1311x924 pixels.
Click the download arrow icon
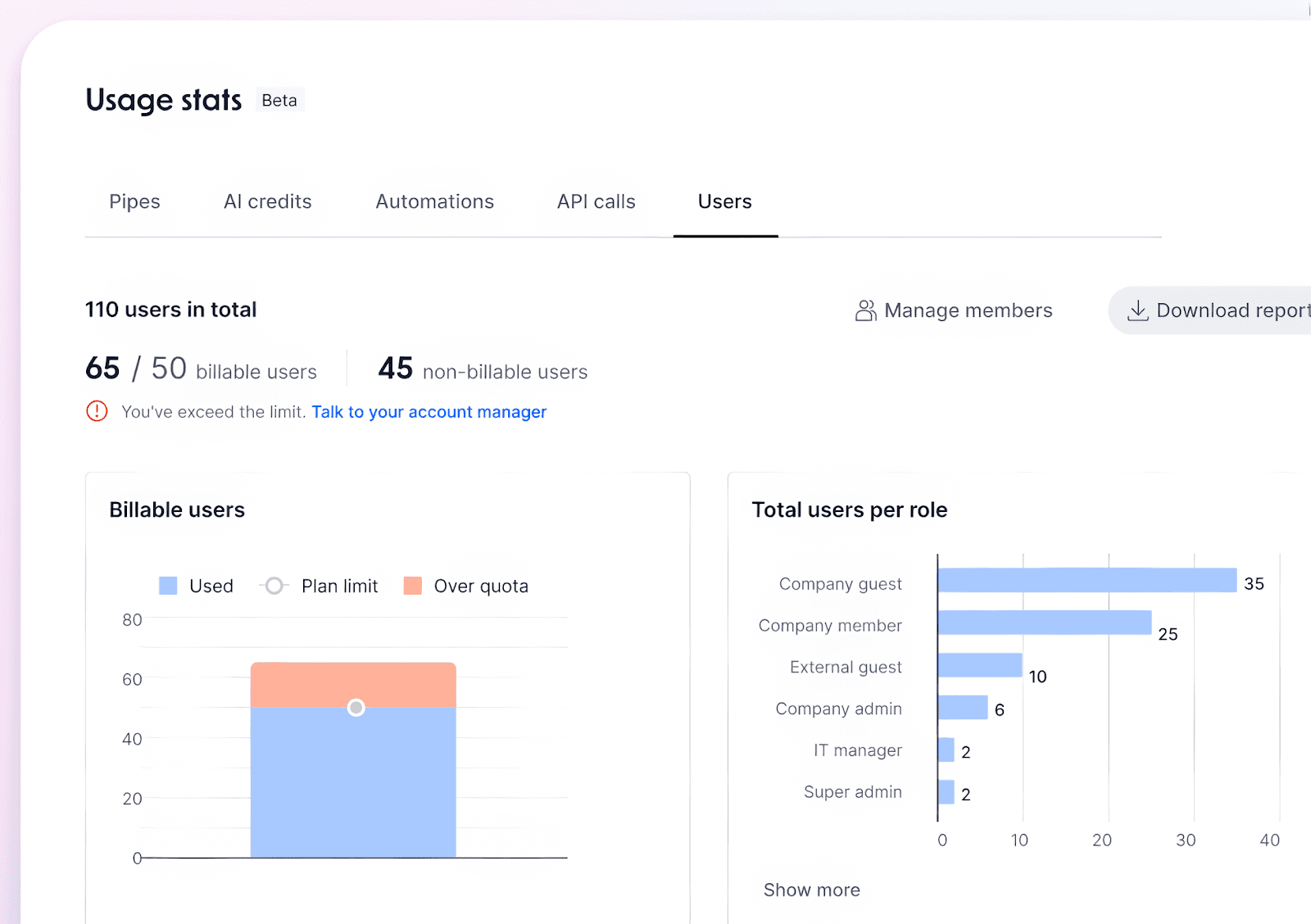[1138, 310]
